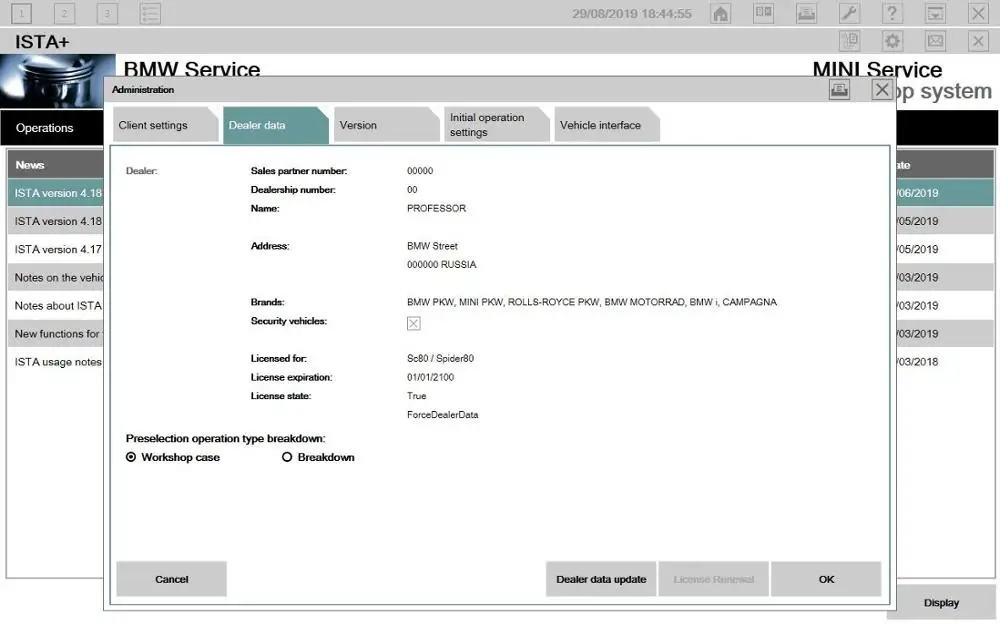Select the first ISTA version 4.18 news row
The image size is (1000, 625).
[56, 193]
